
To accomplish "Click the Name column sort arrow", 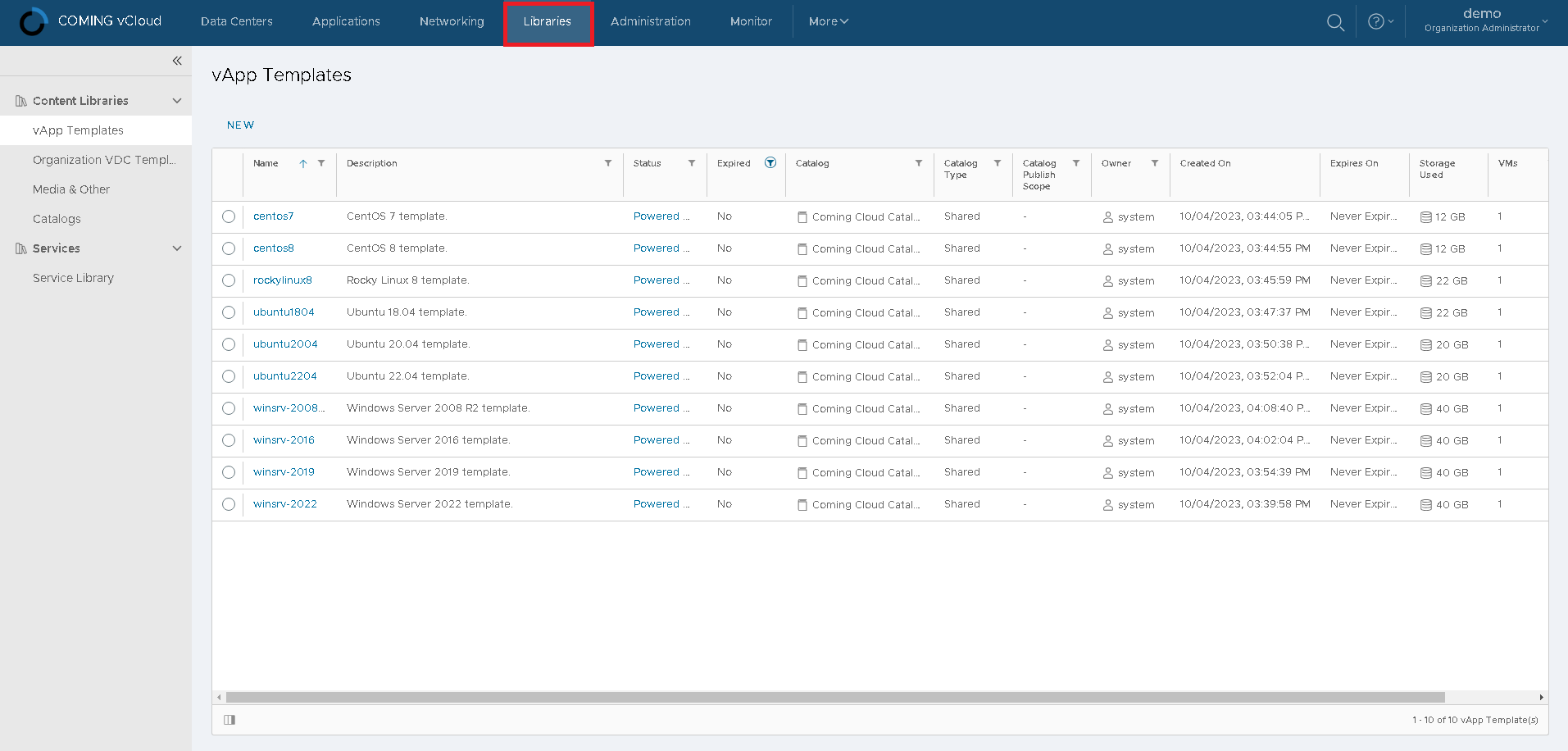I will (303, 163).
